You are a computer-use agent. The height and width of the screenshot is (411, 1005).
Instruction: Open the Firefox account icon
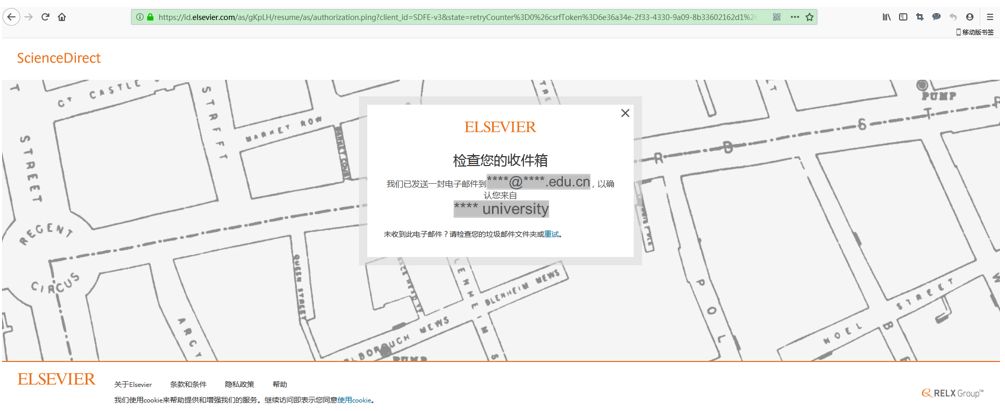pyautogui.click(x=970, y=17)
